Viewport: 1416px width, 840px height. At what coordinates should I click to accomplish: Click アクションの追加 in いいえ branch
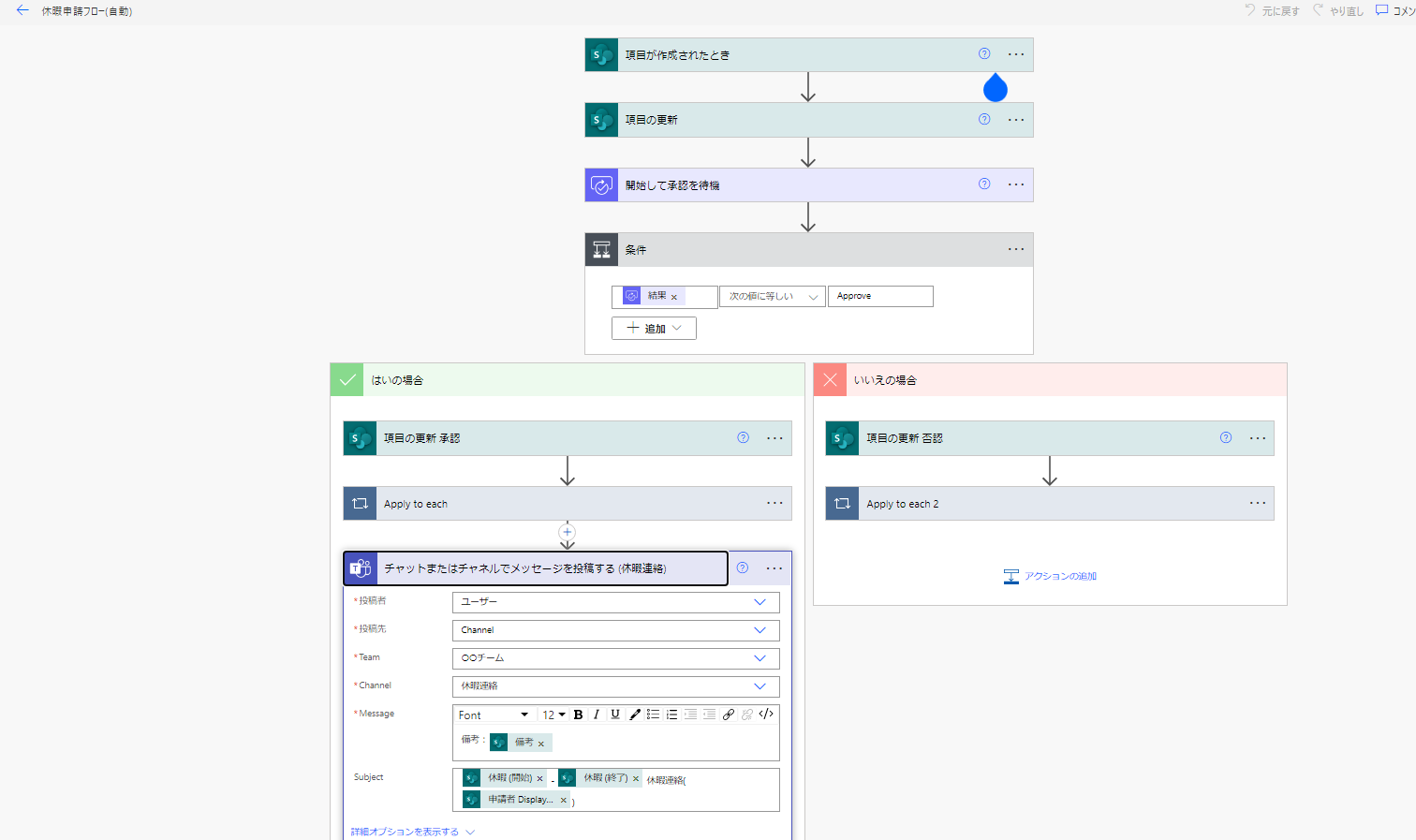(1050, 576)
